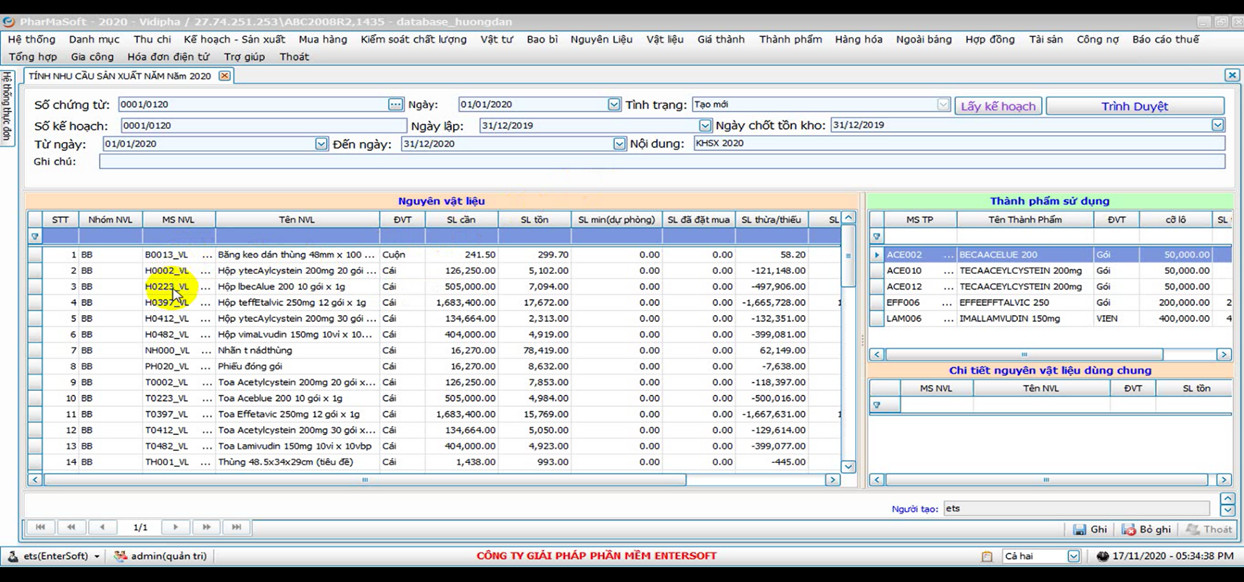Open the Kiểm soát chất lượng menu
1244x582 pixels.
[x=413, y=40]
